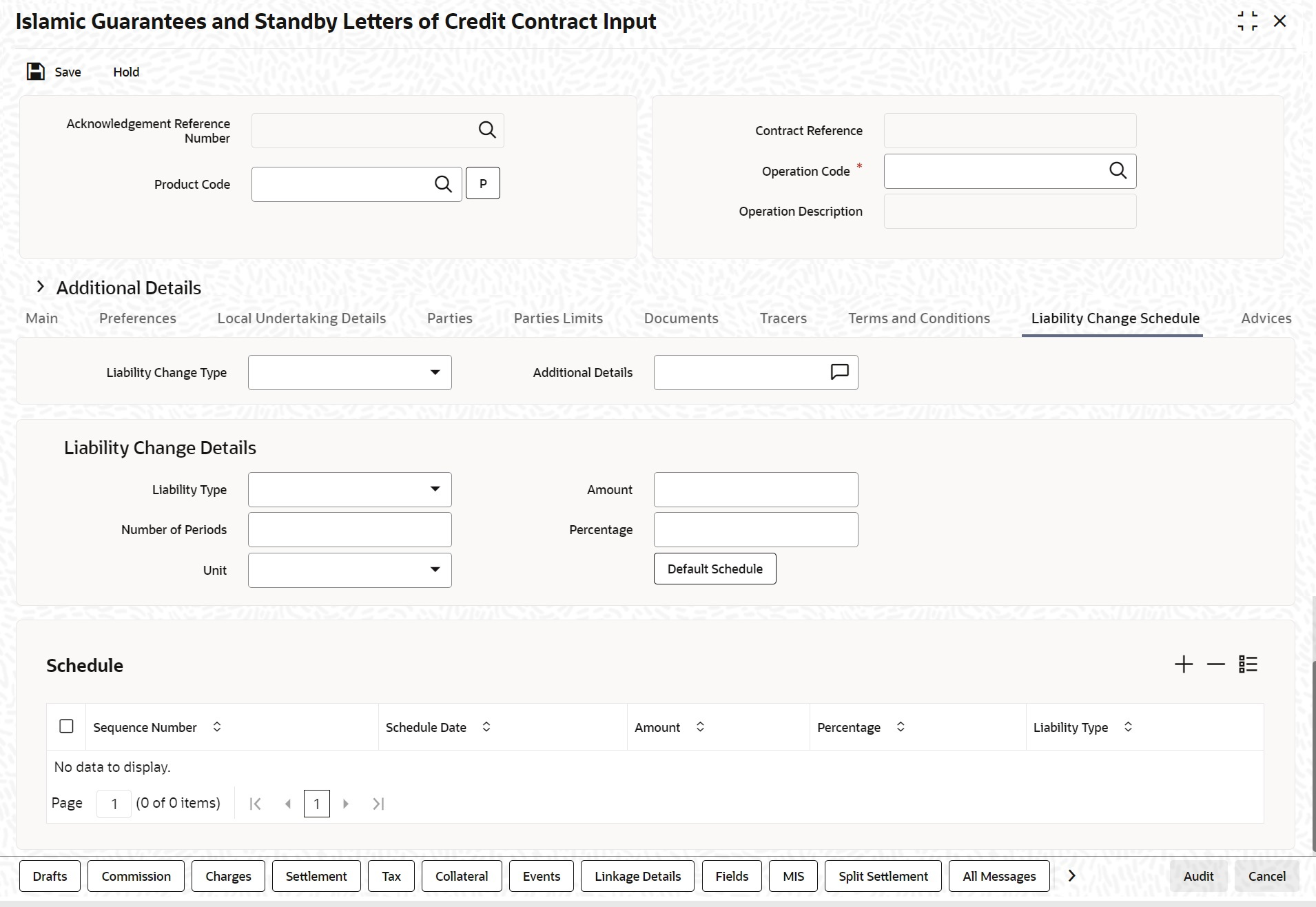Switch to the Parties Limits tab

pos(558,318)
